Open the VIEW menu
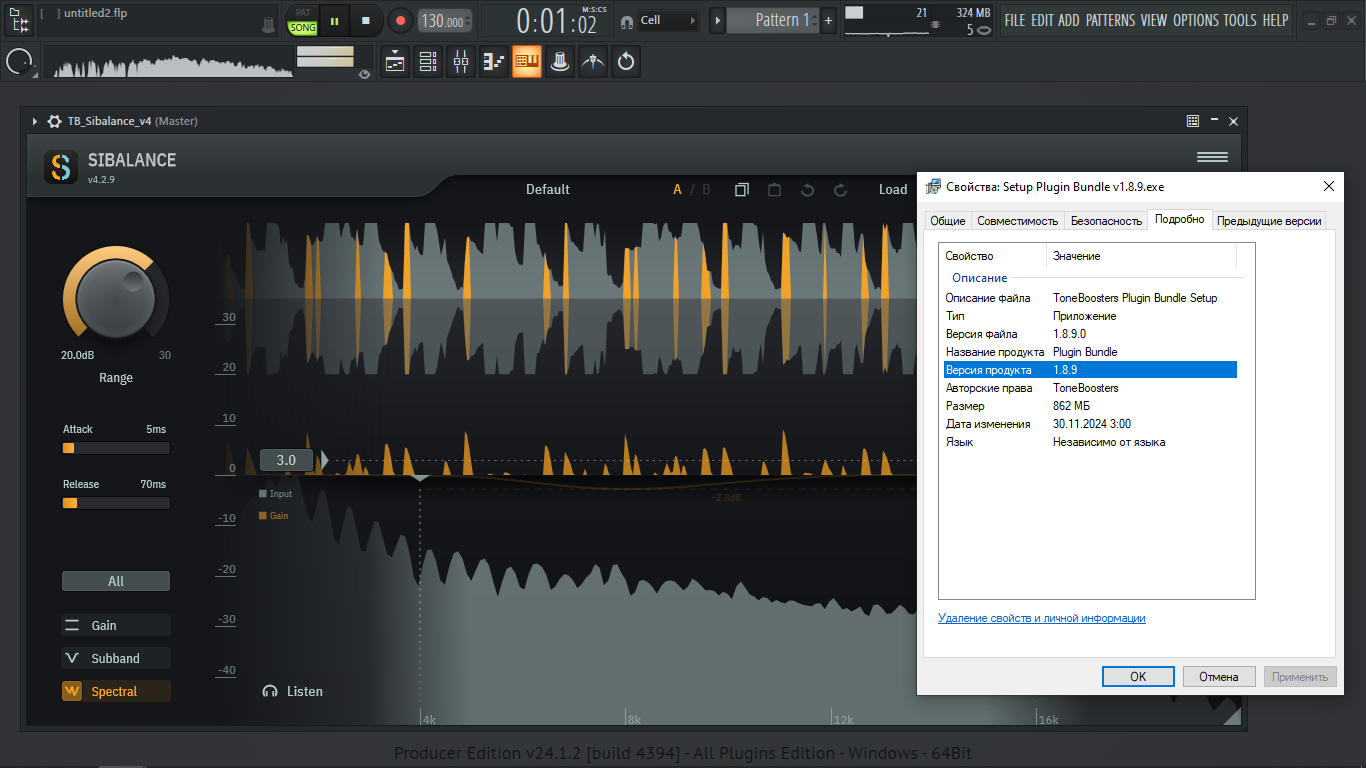This screenshot has width=1366, height=768. (1154, 20)
